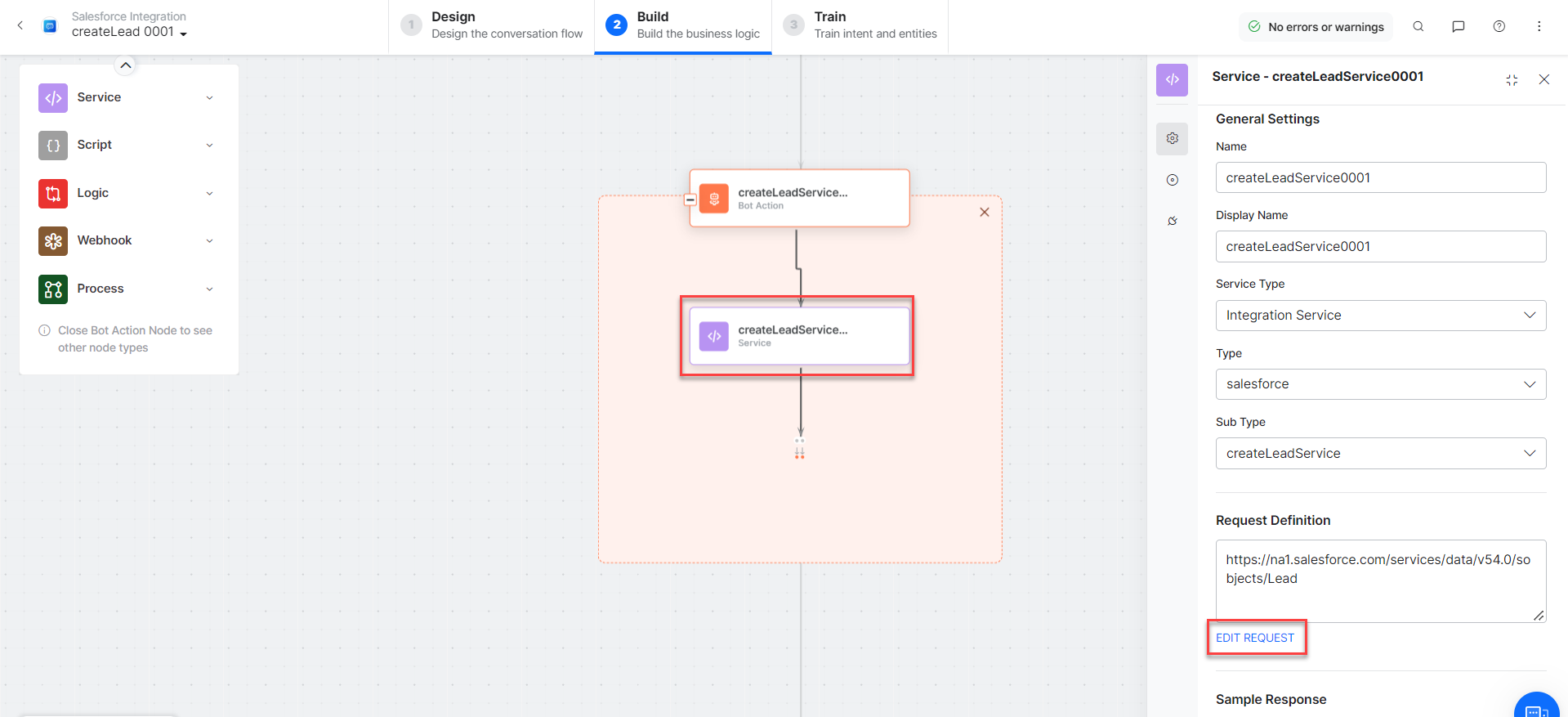Screen dimensions: 1568x717
Task: Click the back arrow beside Salesforce Integration
Action: (20, 25)
